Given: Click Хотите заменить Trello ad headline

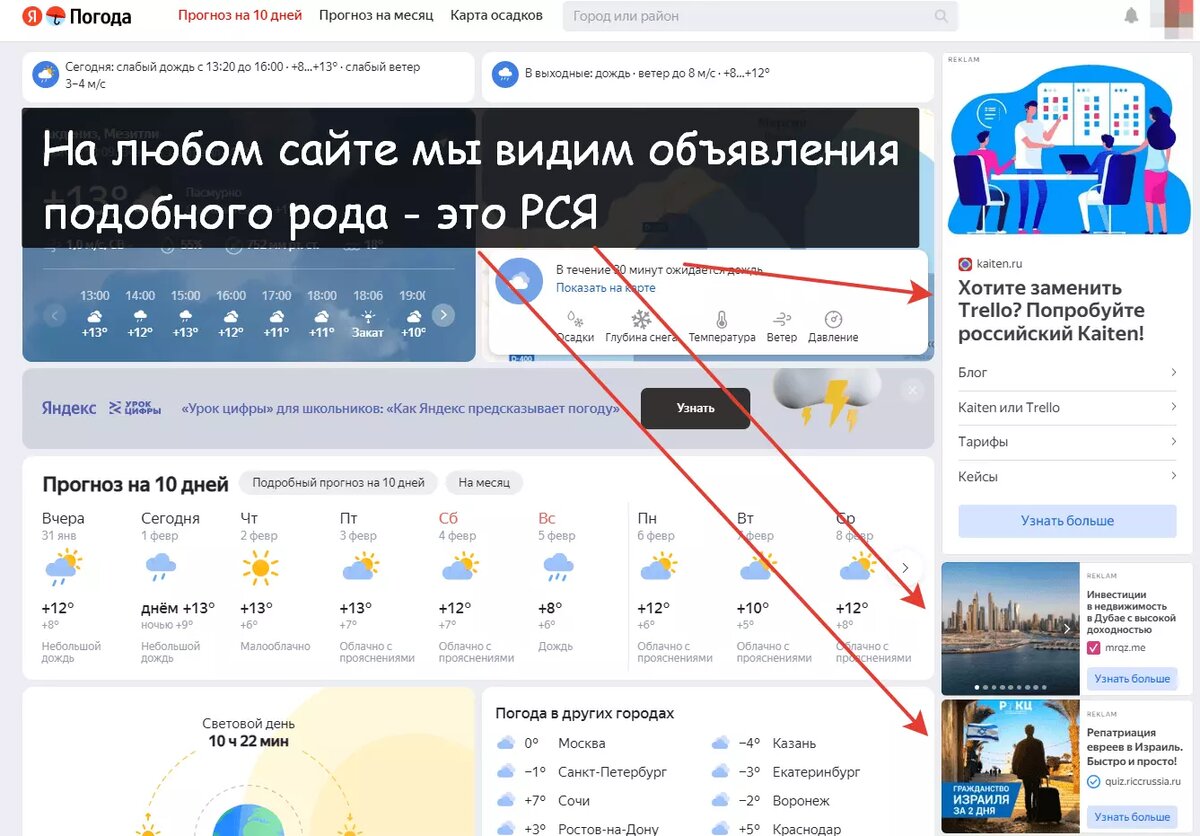Looking at the screenshot, I should 1051,311.
